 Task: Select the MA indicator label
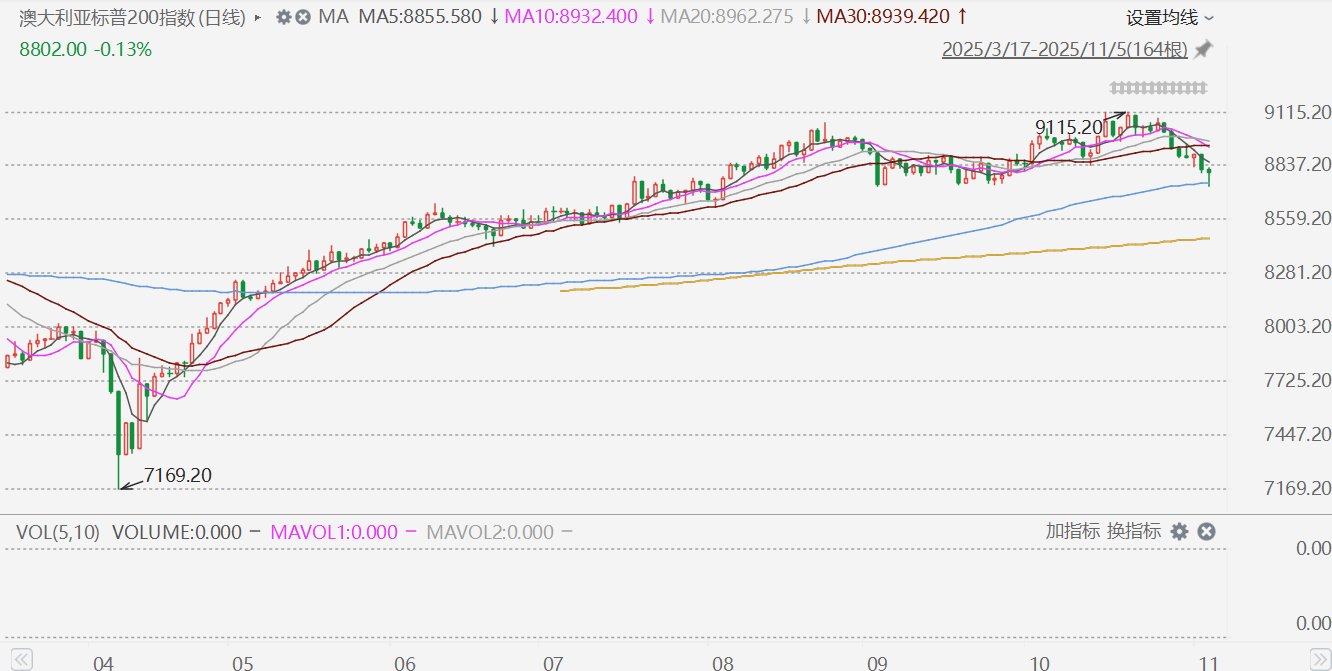pos(332,17)
